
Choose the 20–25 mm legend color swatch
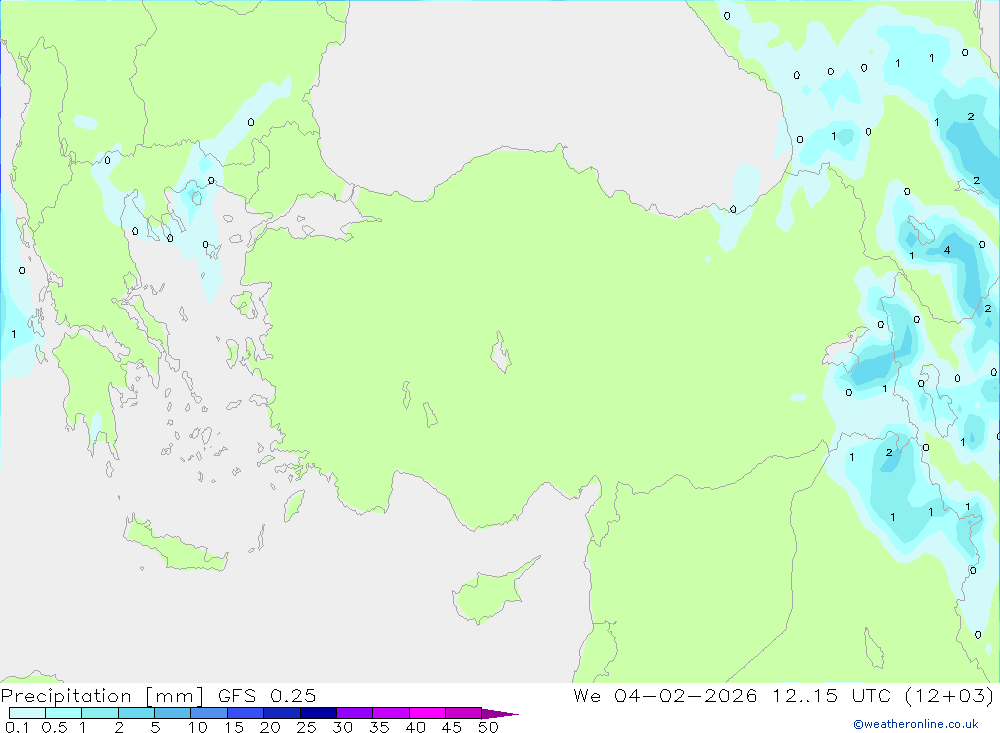tap(282, 713)
